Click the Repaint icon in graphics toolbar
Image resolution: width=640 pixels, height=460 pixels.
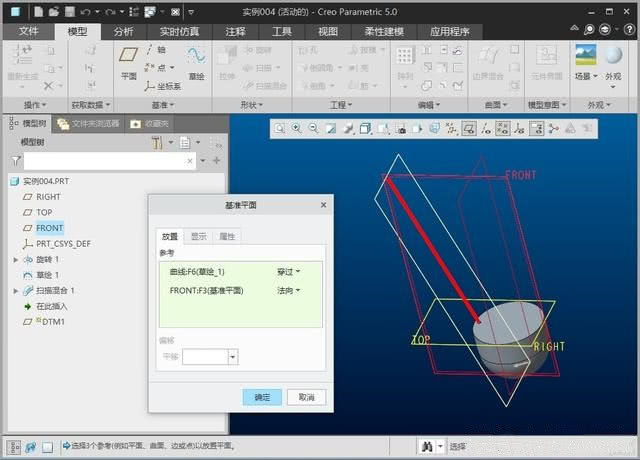point(331,129)
